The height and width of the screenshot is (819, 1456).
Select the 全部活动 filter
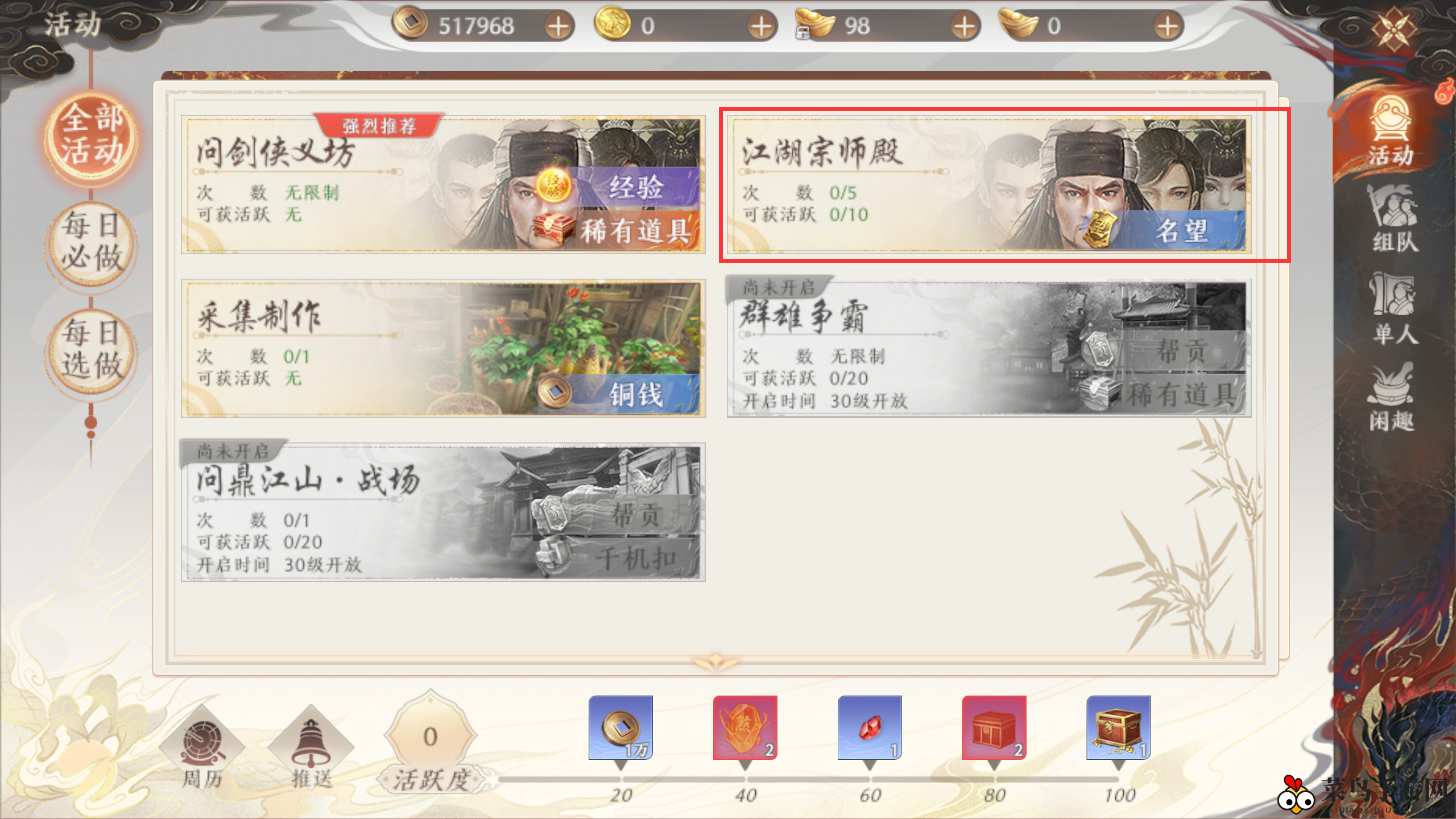(92, 136)
